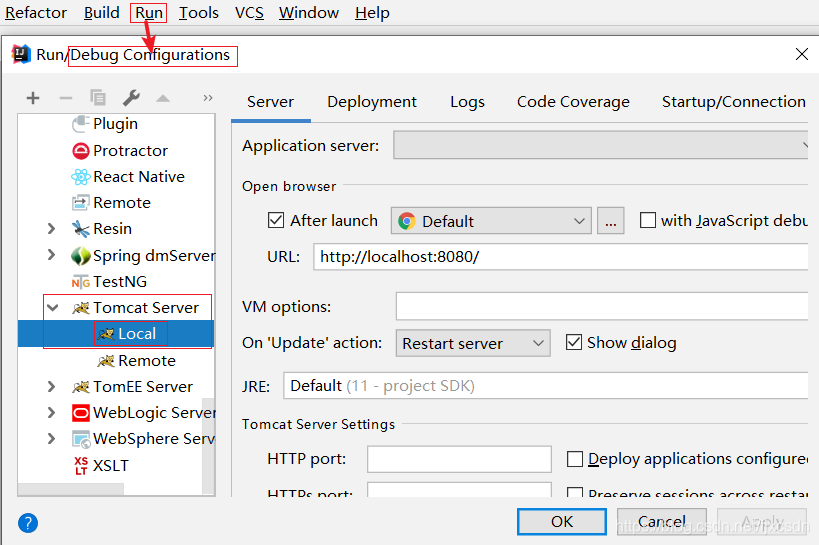Click Chrome icon in browser dropdown
The height and width of the screenshot is (545, 819).
click(406, 221)
